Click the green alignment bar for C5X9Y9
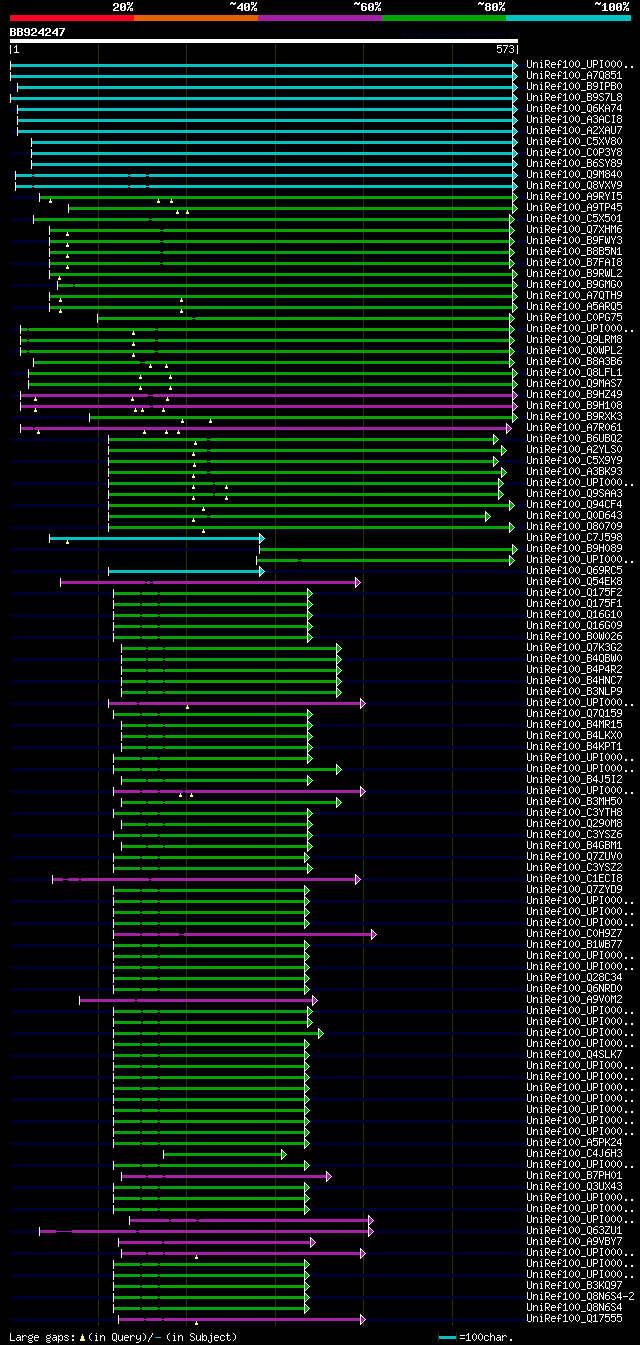The height and width of the screenshot is (1345, 640). (x=303, y=460)
